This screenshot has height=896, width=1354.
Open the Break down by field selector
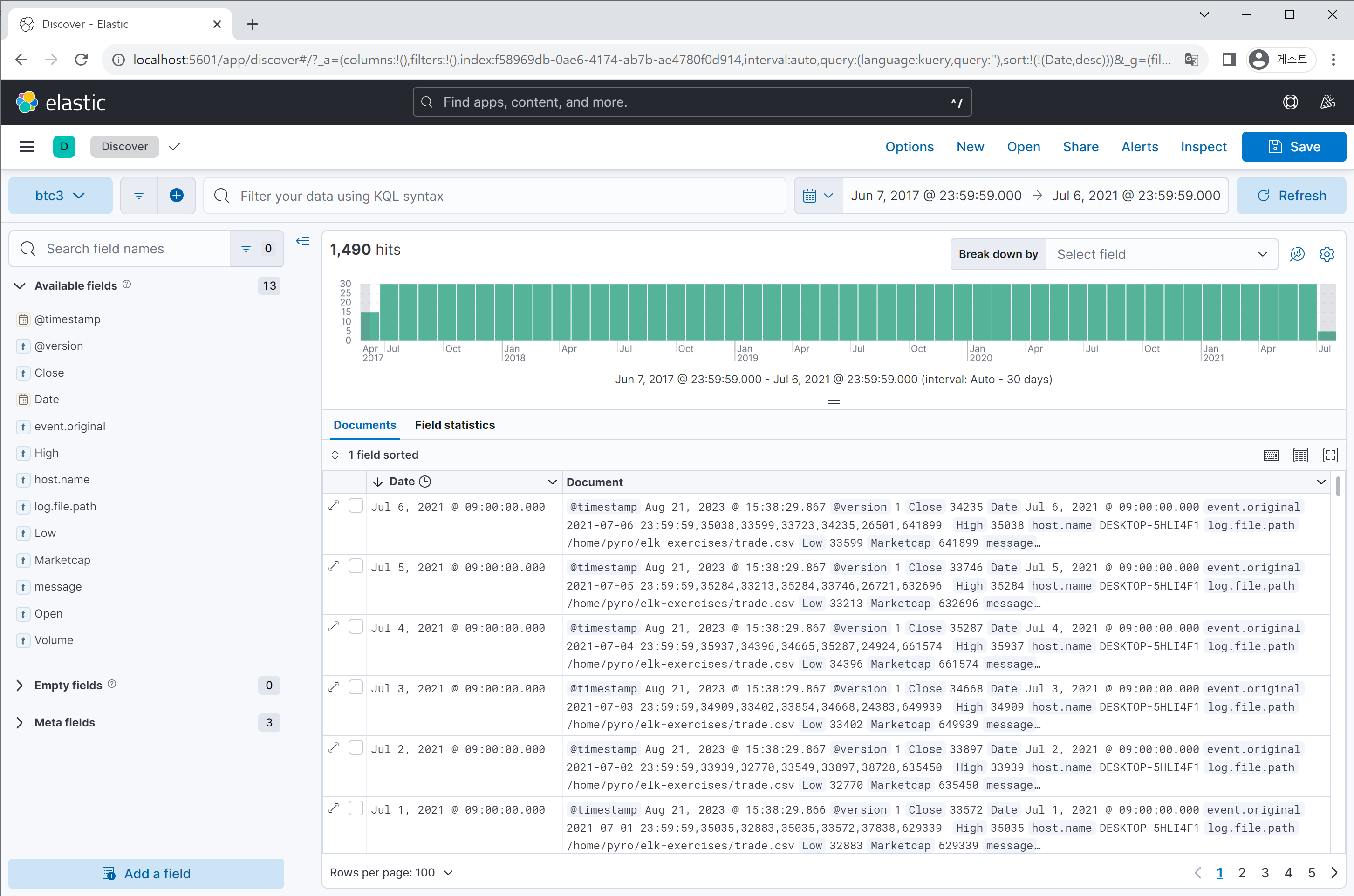tap(1160, 254)
